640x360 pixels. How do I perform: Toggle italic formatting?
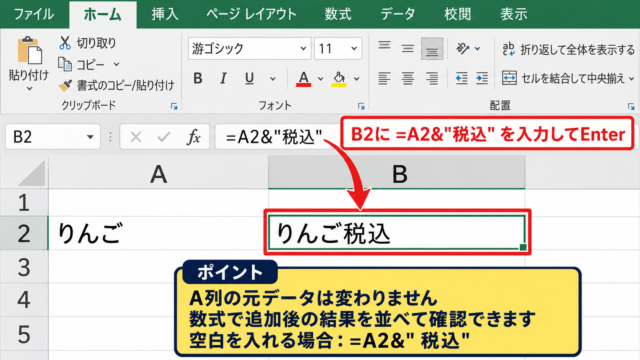pos(223,78)
